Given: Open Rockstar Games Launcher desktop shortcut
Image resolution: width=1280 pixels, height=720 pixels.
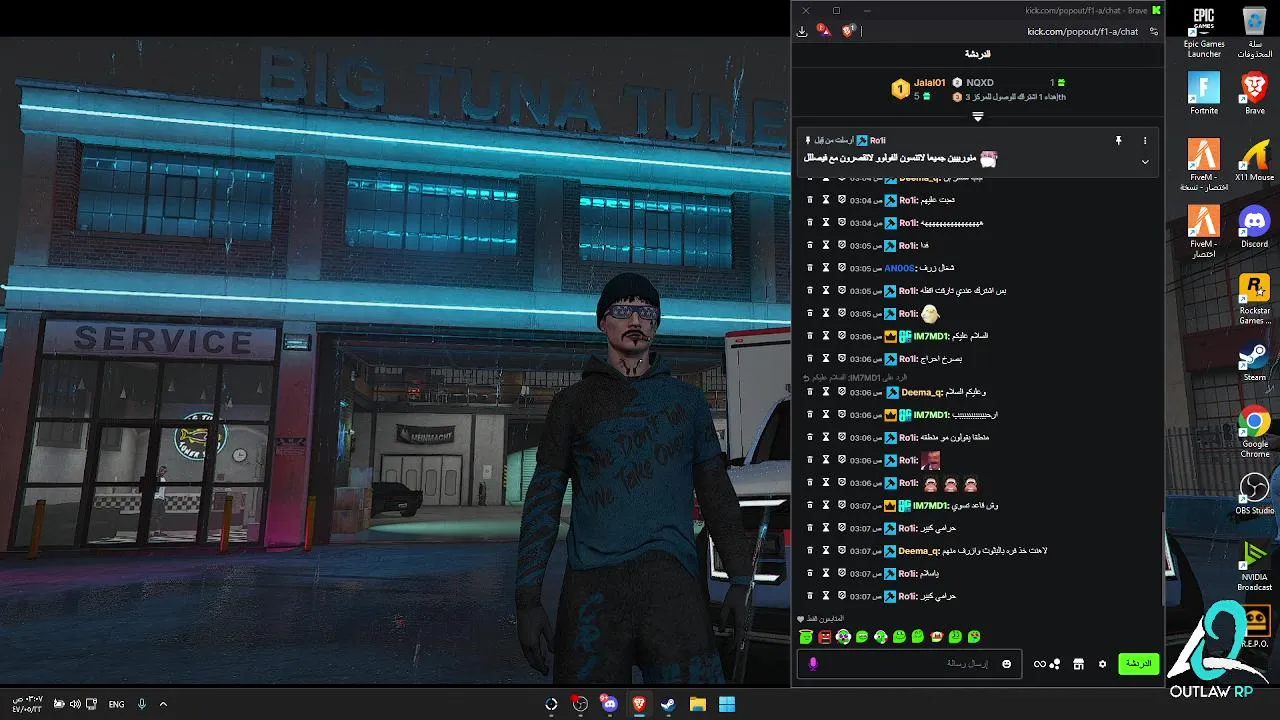Looking at the screenshot, I should coord(1254,299).
